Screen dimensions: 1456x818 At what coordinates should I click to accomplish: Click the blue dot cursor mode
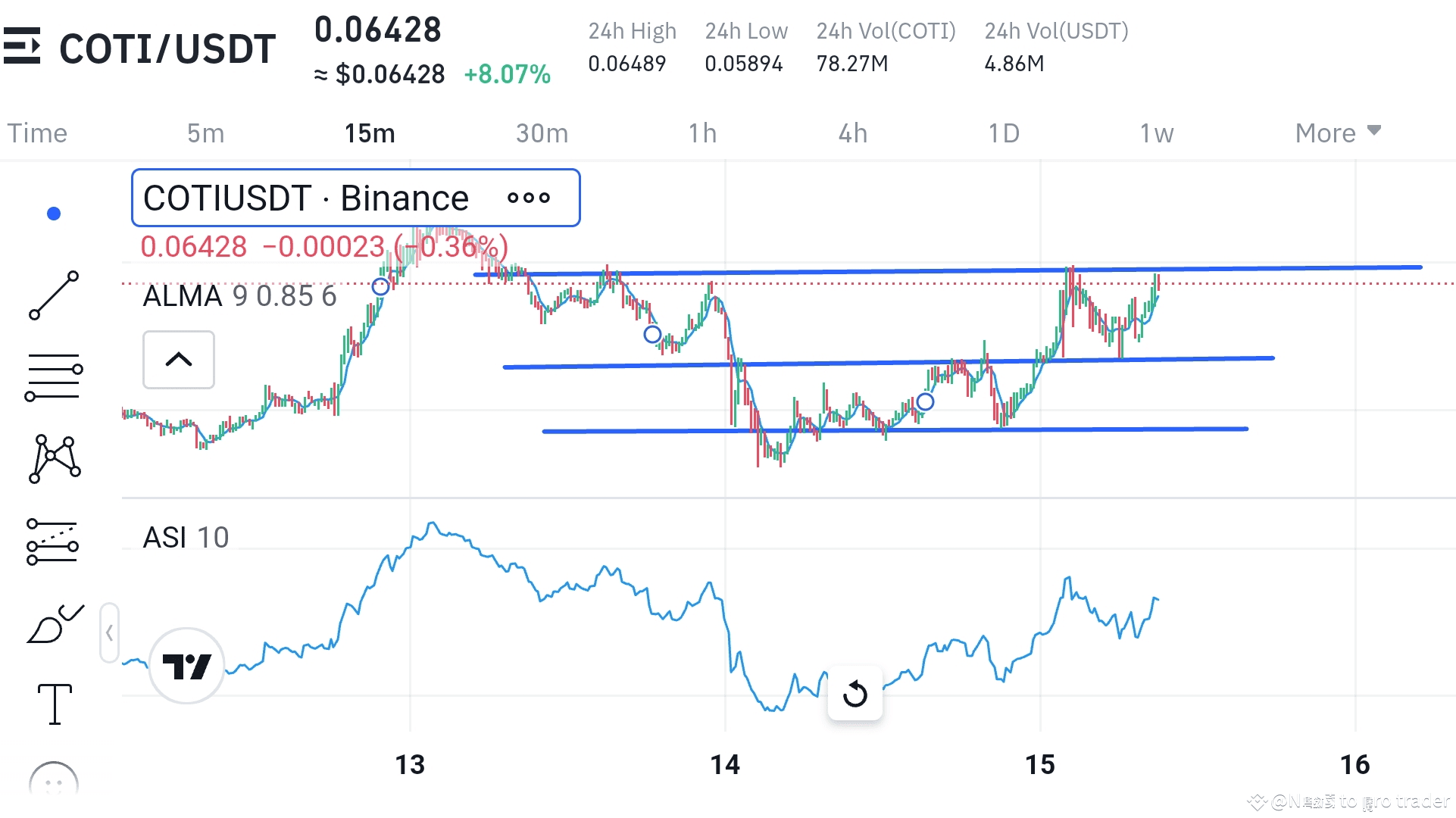(x=54, y=214)
